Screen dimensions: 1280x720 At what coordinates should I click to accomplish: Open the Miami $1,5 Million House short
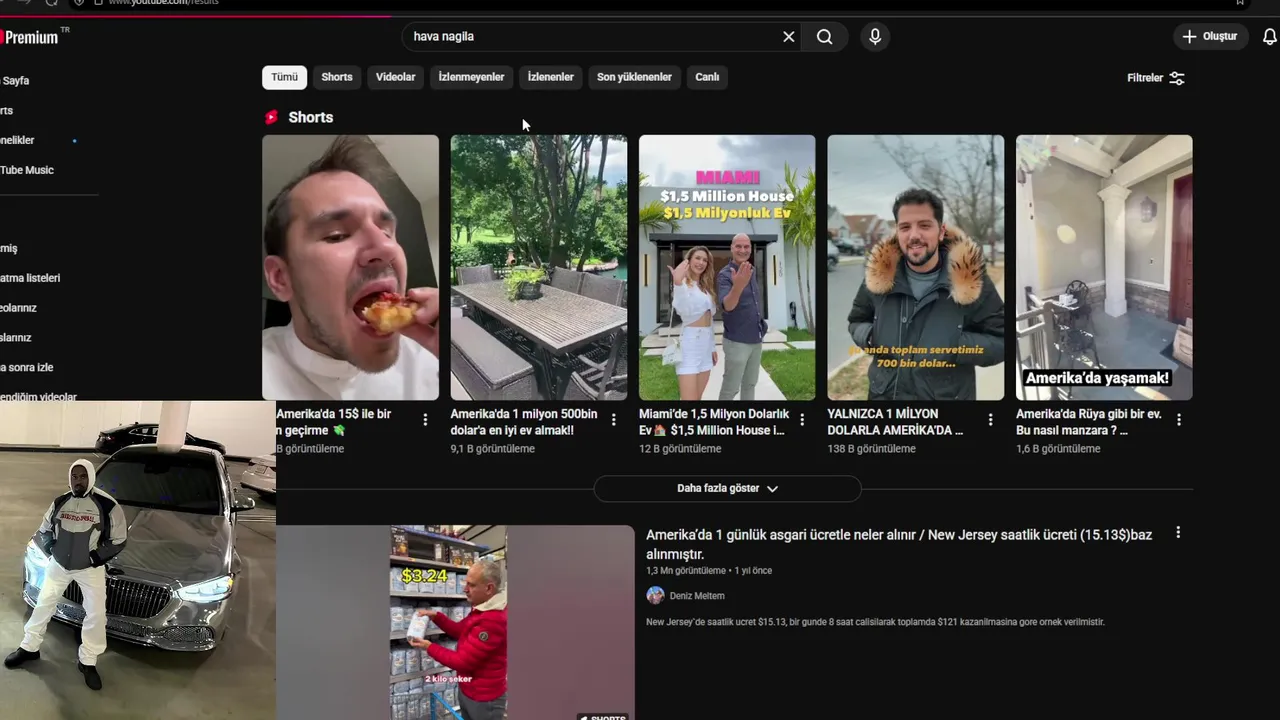click(x=727, y=267)
